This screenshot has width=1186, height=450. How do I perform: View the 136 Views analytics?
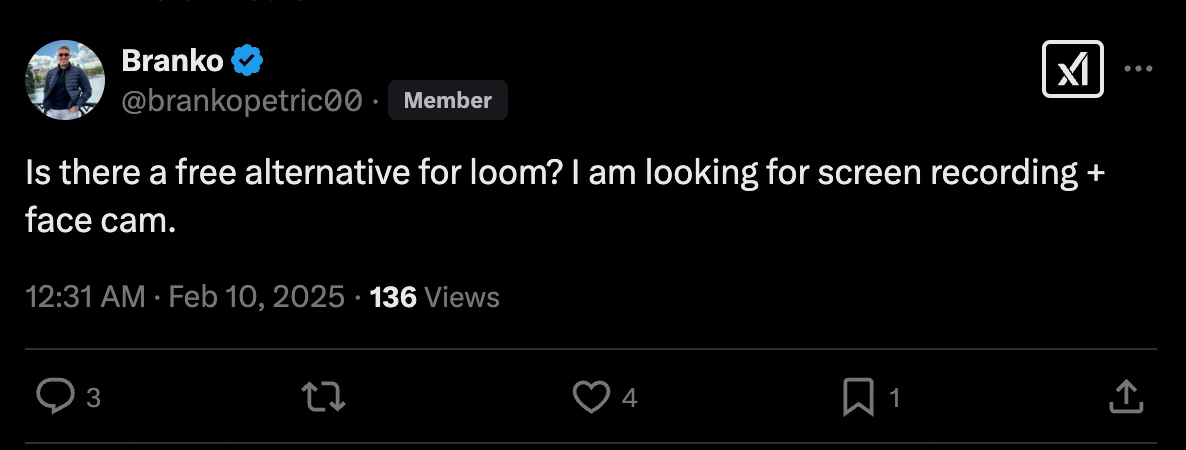click(x=434, y=297)
